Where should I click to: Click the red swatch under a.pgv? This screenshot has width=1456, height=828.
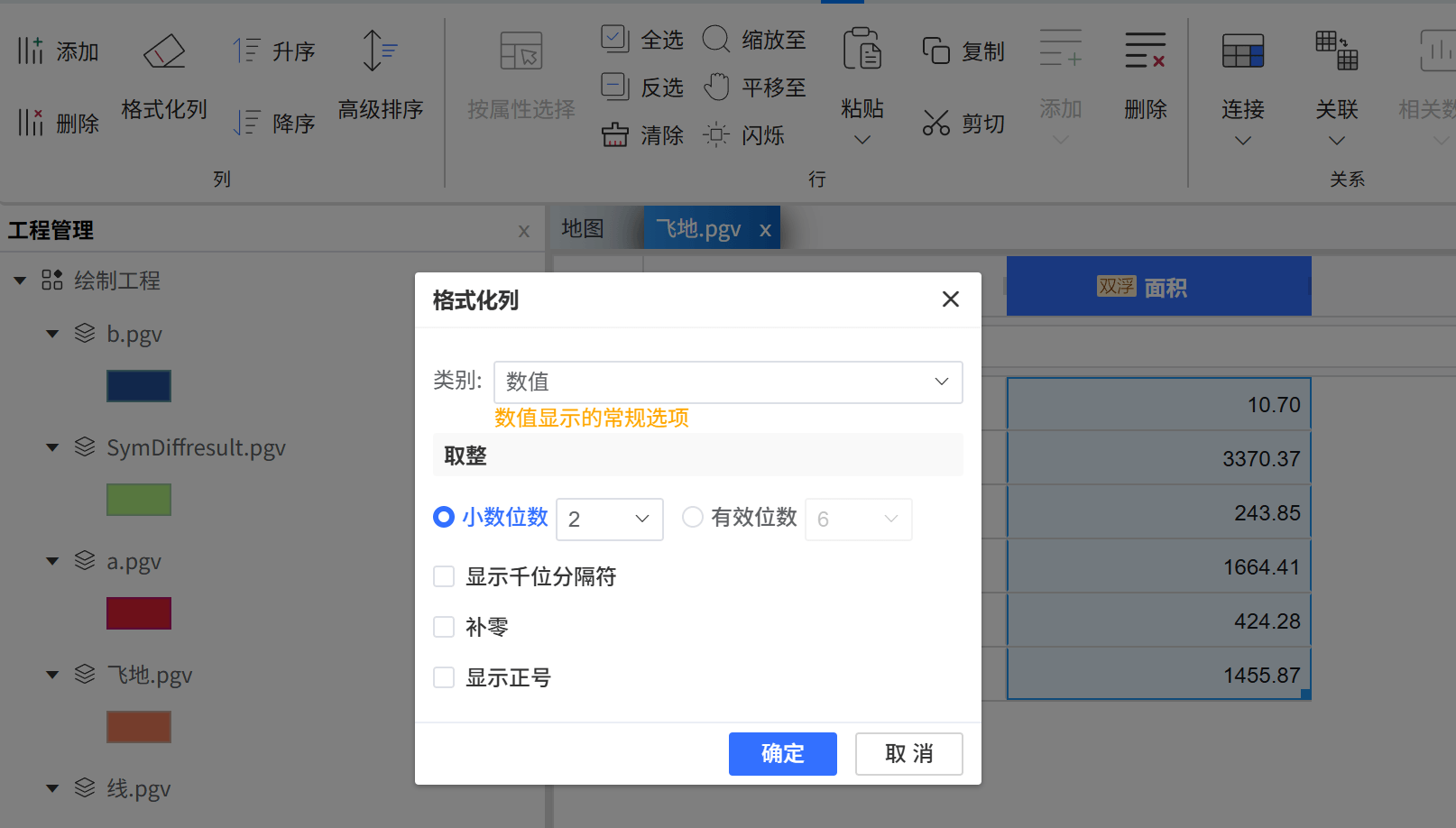(139, 613)
